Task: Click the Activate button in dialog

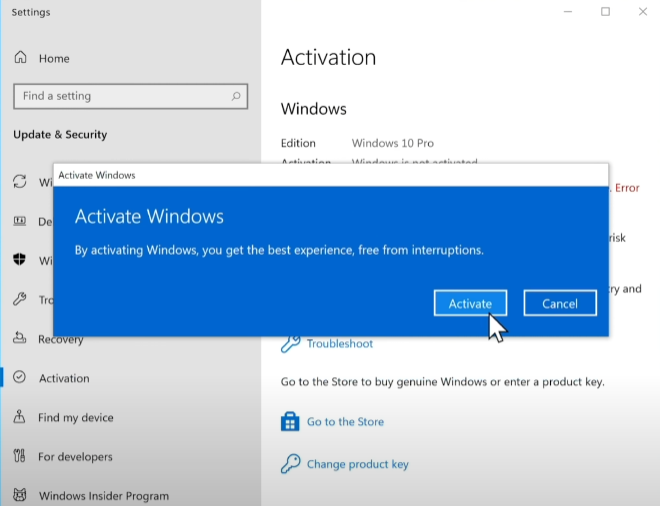Action: (x=470, y=303)
